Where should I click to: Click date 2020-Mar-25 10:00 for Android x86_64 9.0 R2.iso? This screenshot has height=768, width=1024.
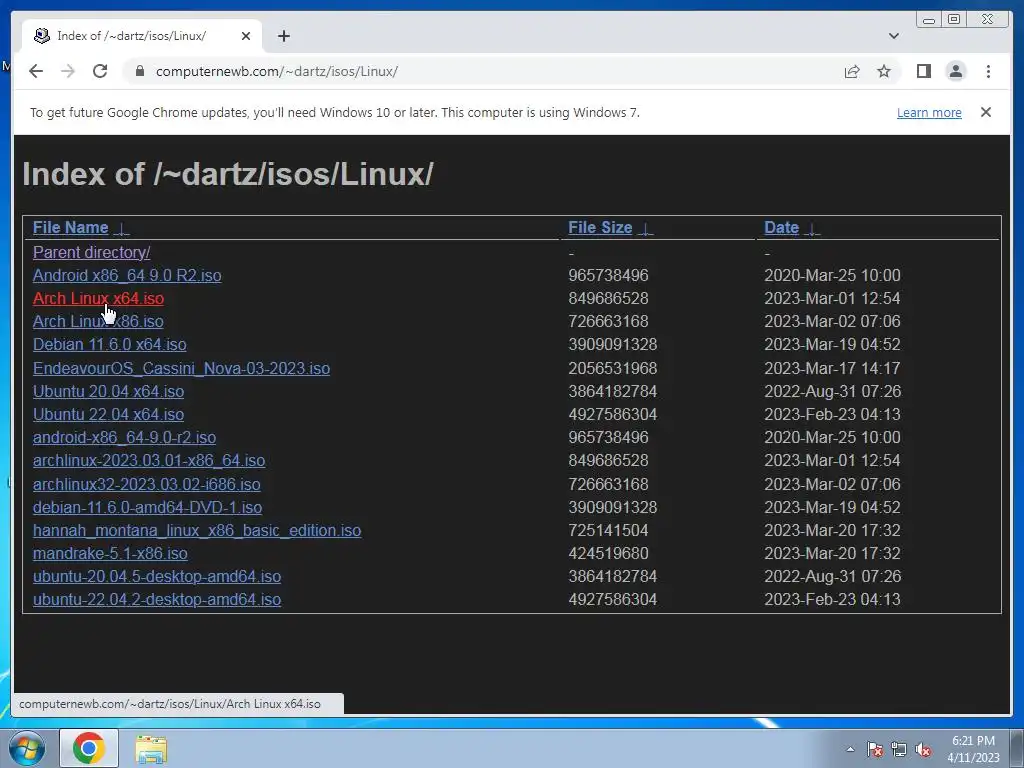pyautogui.click(x=832, y=275)
